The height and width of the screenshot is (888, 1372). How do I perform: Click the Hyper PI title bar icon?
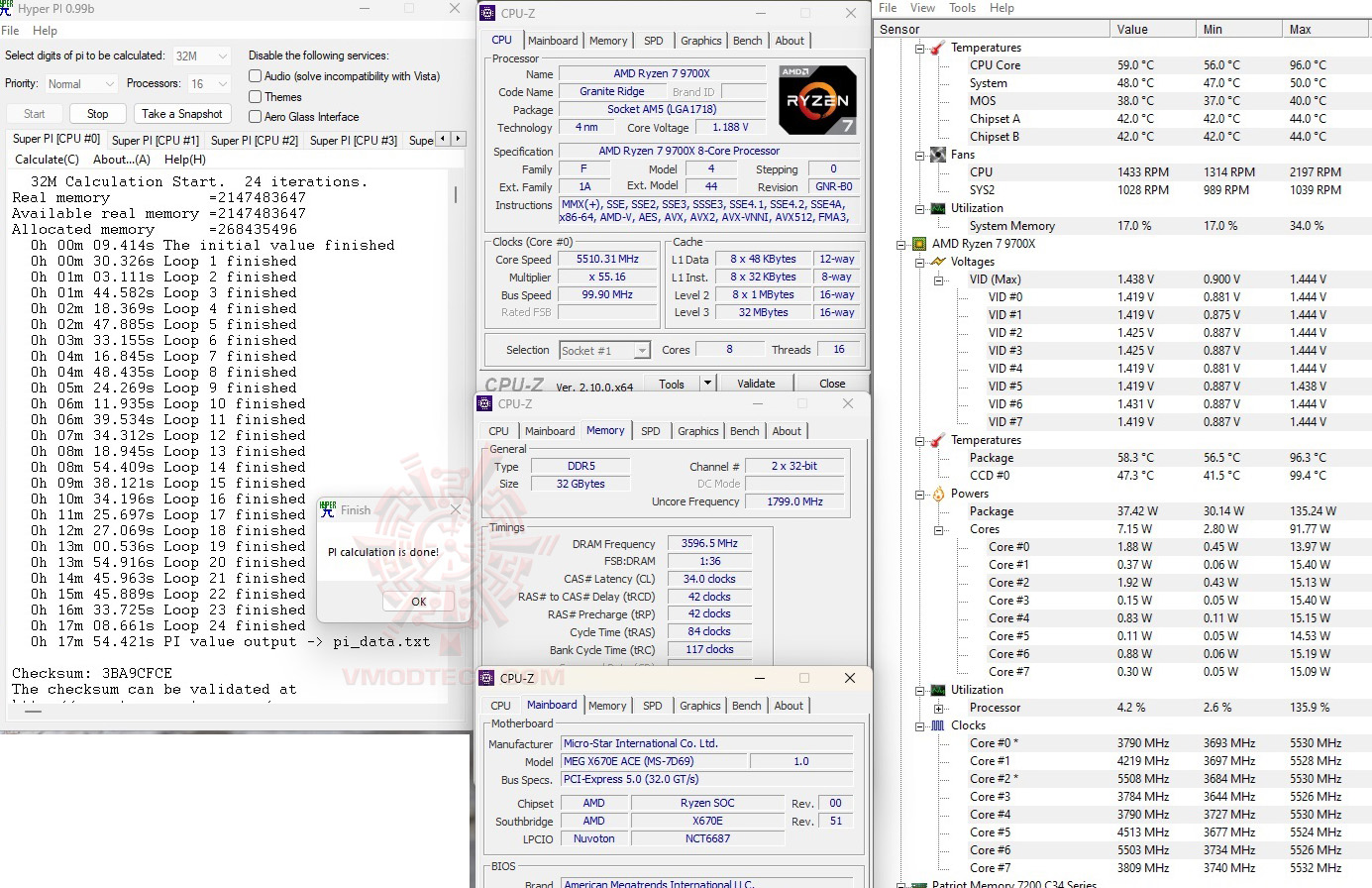coord(6,9)
